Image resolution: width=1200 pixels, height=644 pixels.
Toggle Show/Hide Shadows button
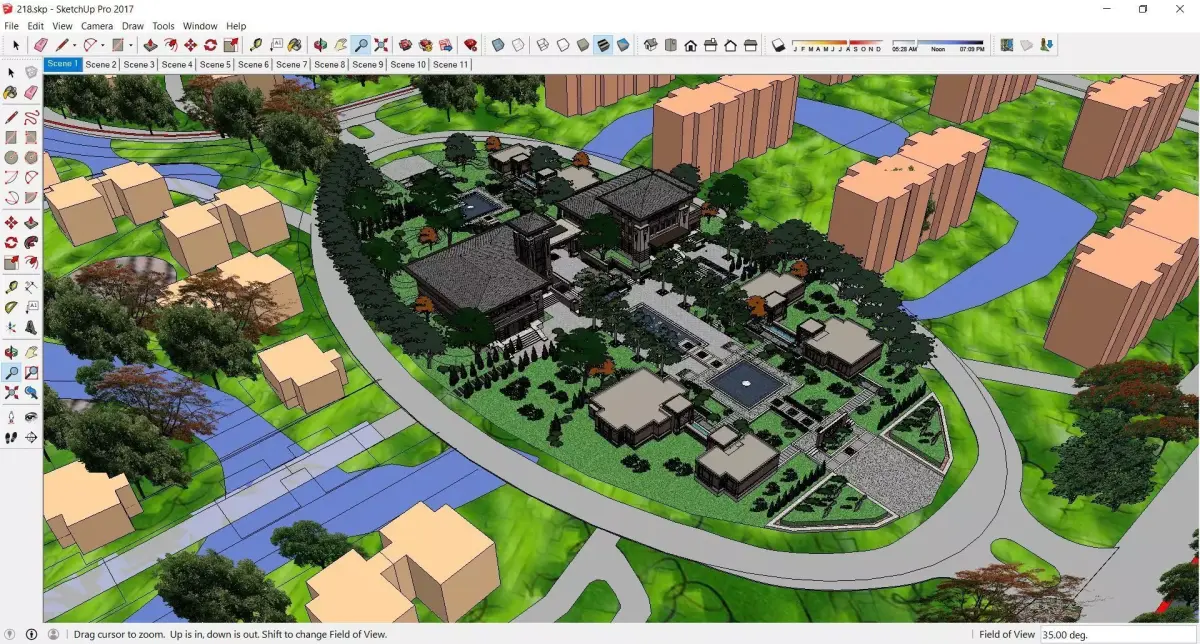pyautogui.click(x=777, y=45)
